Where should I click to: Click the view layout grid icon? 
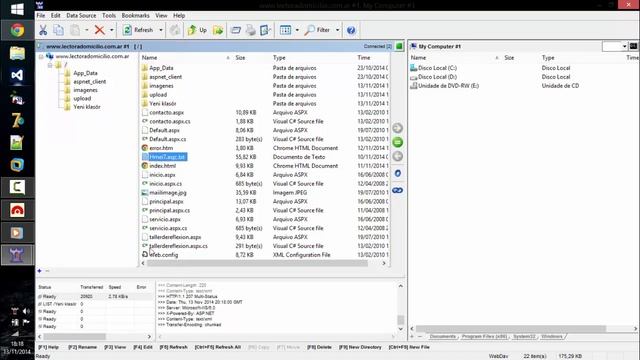coord(285,30)
